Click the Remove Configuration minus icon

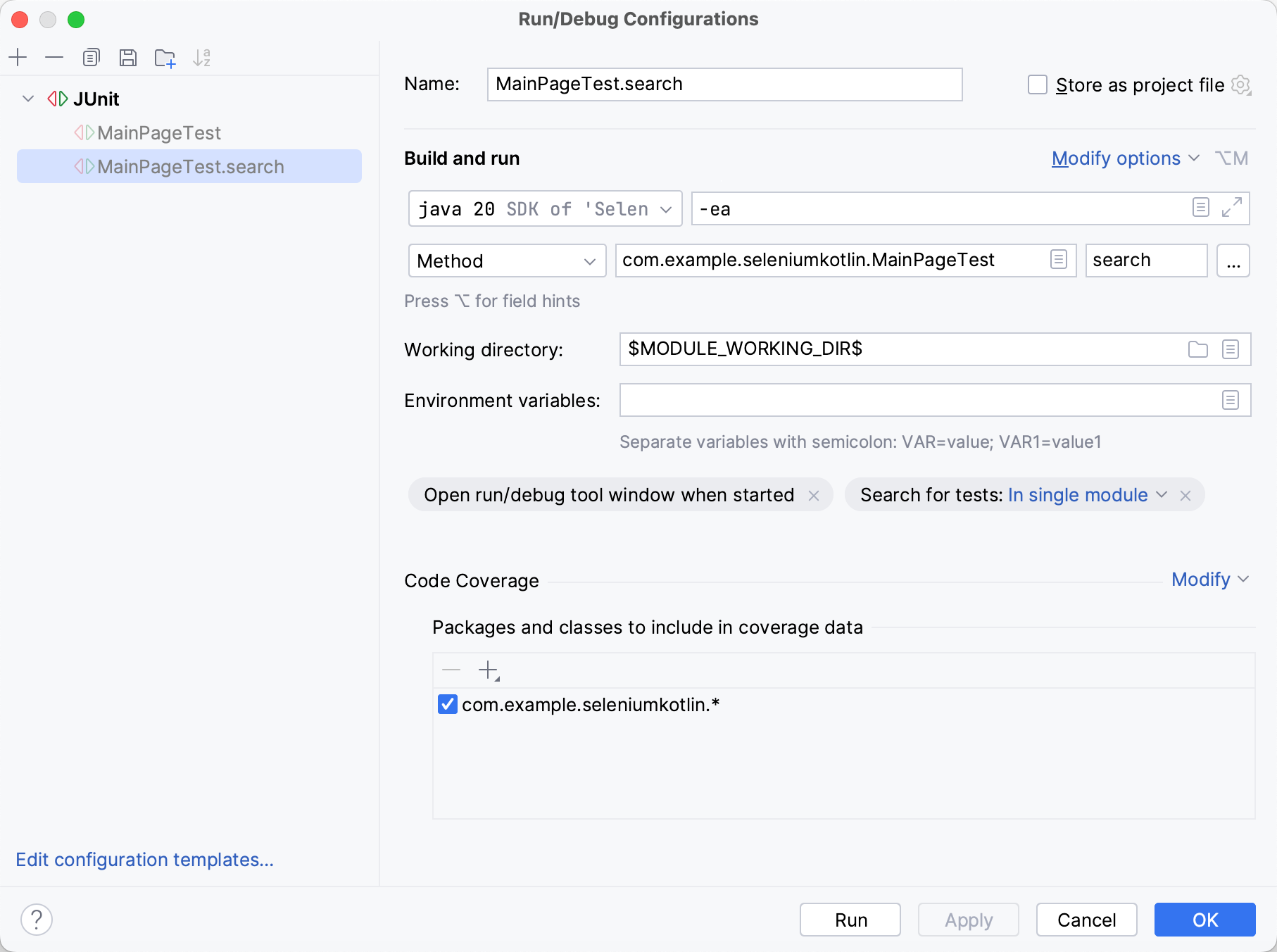coord(54,58)
